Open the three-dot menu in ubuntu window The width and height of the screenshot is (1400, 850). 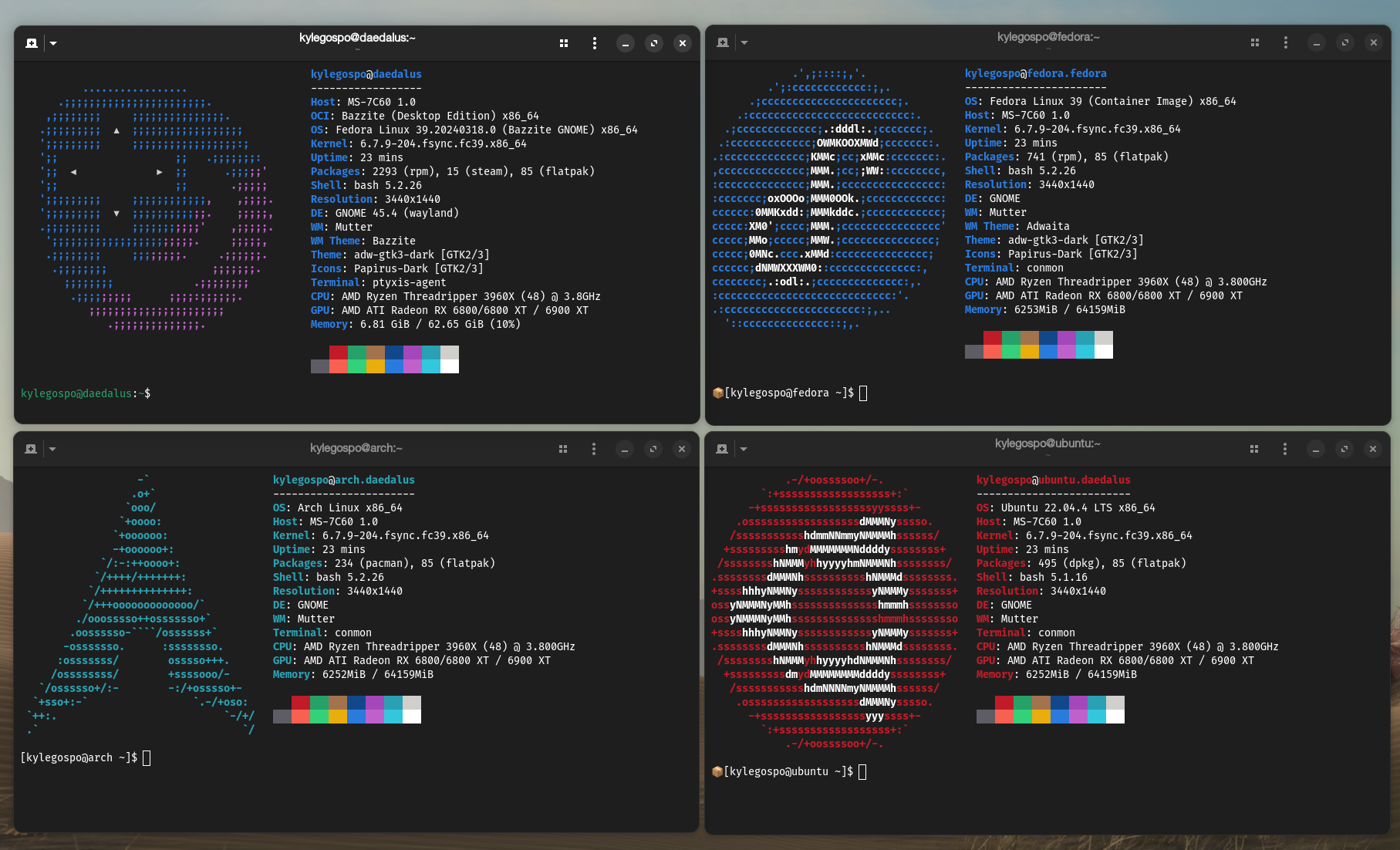pos(1285,449)
